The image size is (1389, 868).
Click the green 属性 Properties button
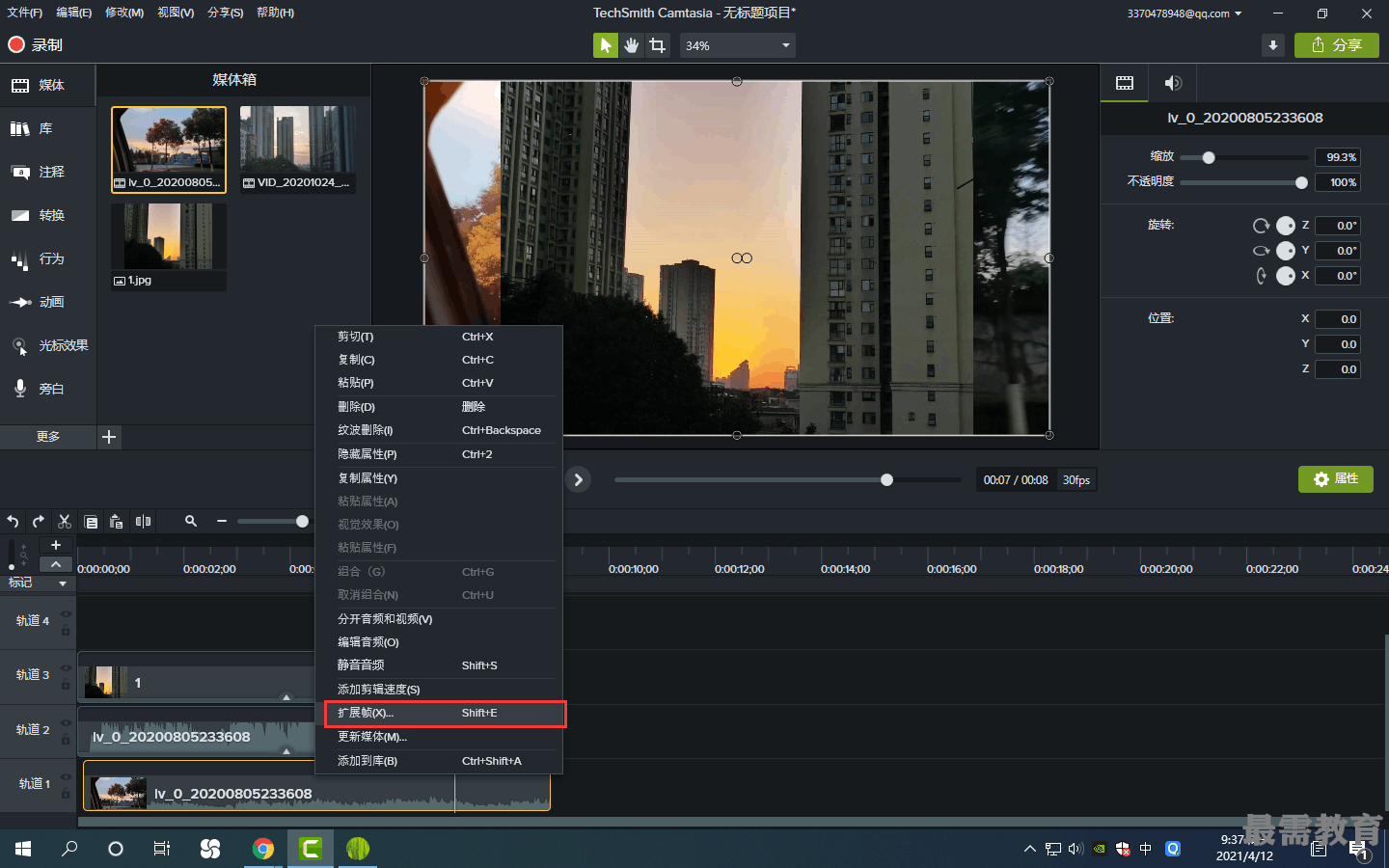[x=1336, y=479]
